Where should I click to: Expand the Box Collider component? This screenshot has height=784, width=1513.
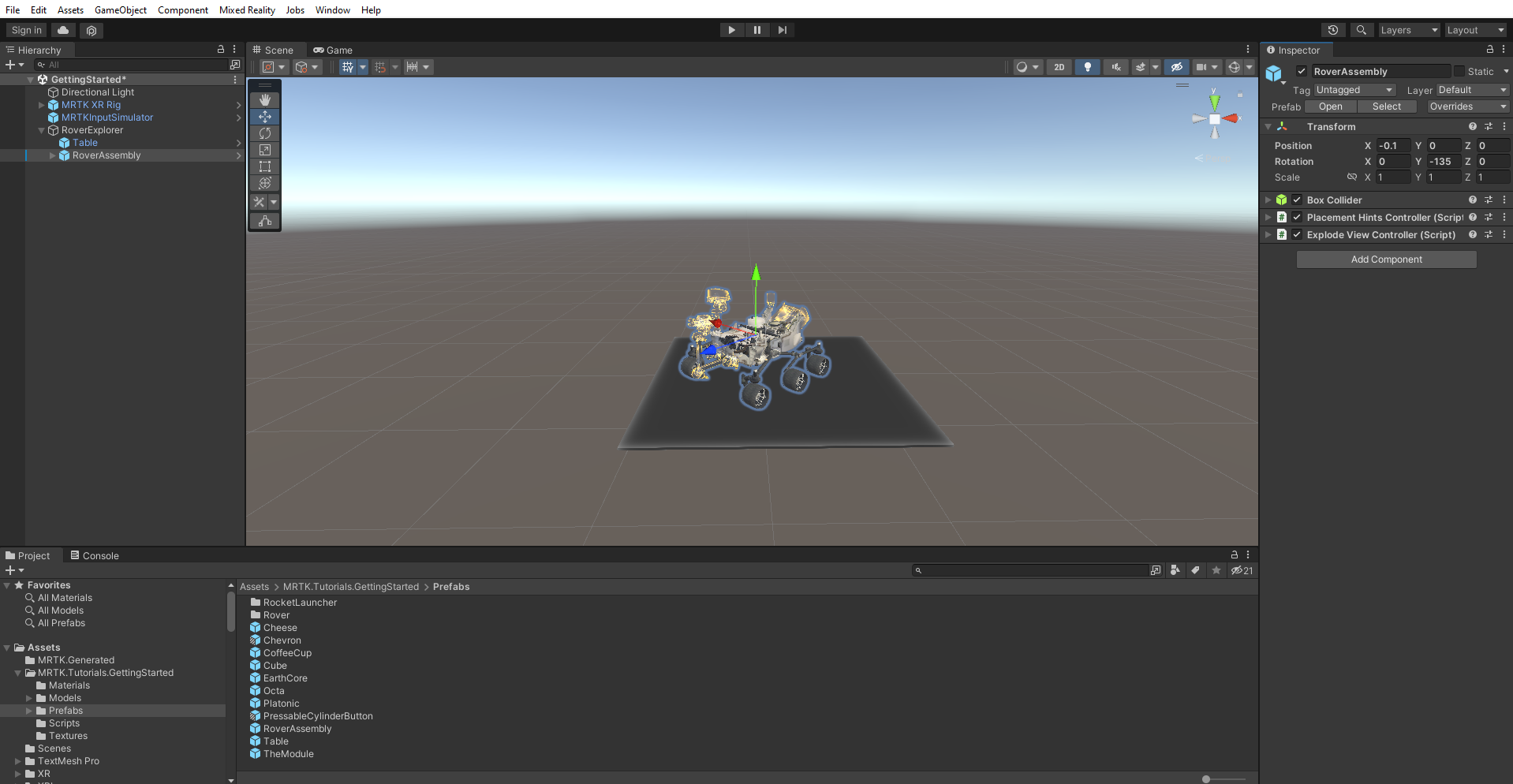(1268, 200)
